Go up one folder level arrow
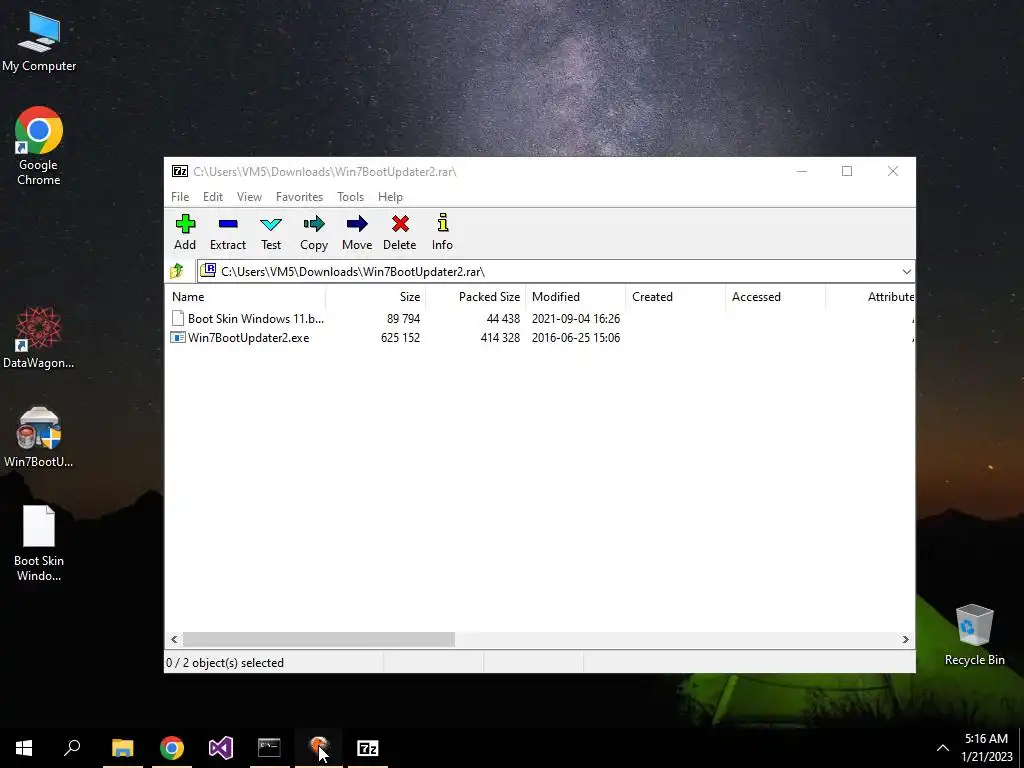 [x=177, y=271]
